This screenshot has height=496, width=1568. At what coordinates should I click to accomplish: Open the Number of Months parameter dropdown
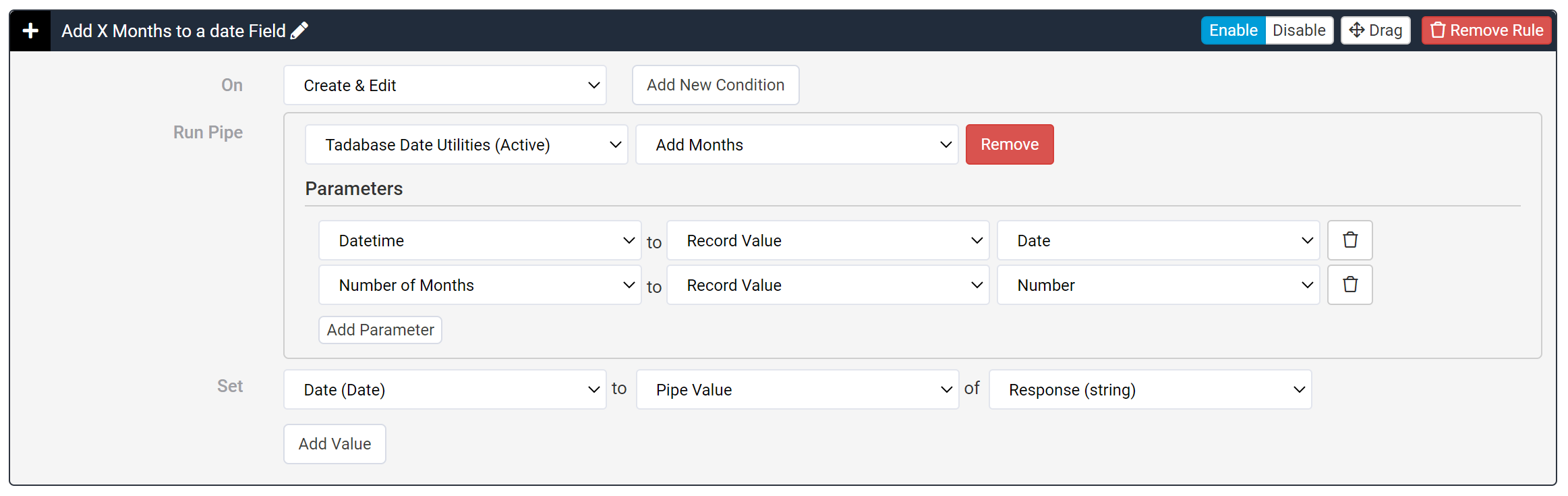[x=480, y=285]
